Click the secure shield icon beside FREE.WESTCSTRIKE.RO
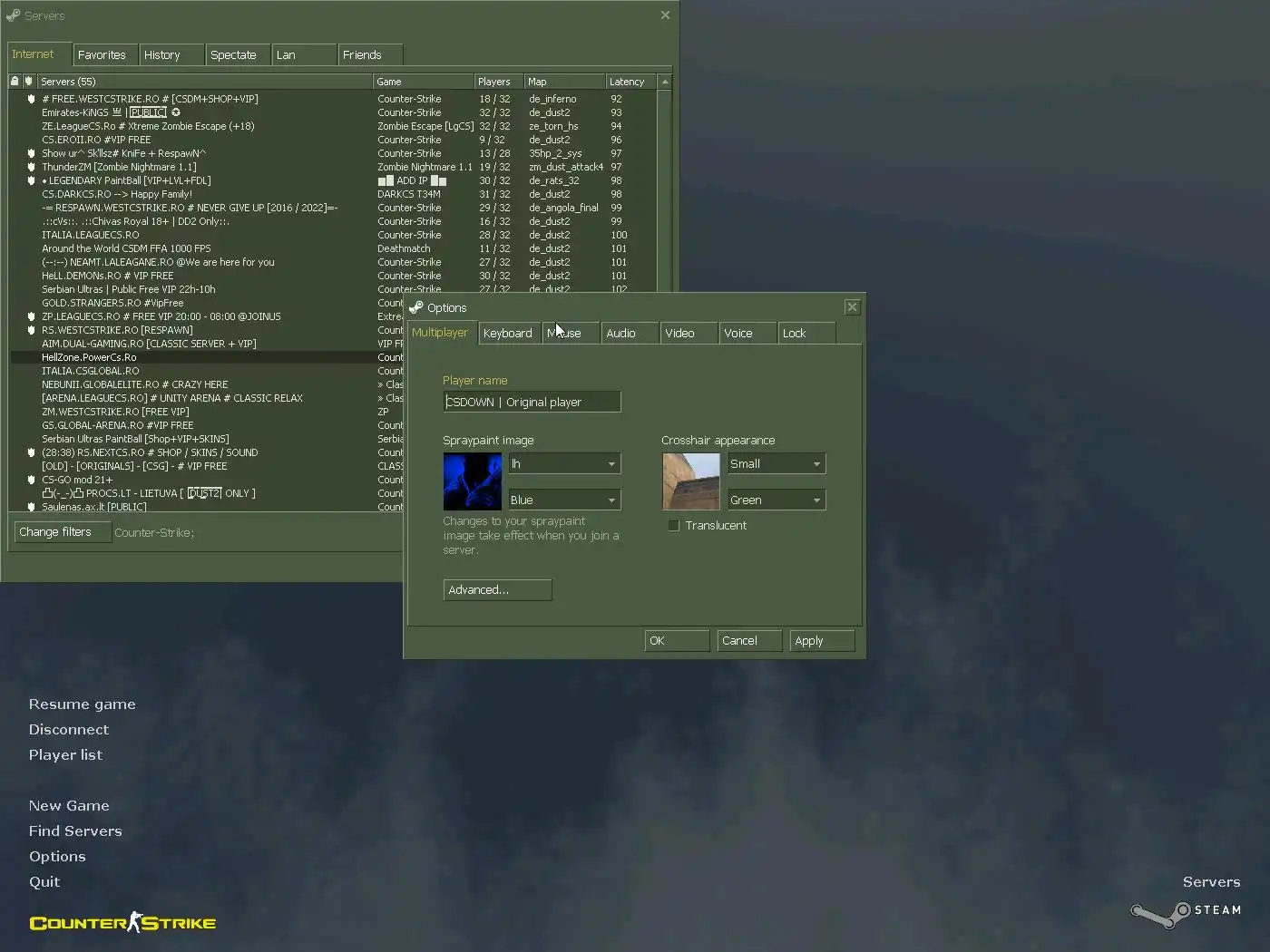The image size is (1270, 952). [x=31, y=99]
